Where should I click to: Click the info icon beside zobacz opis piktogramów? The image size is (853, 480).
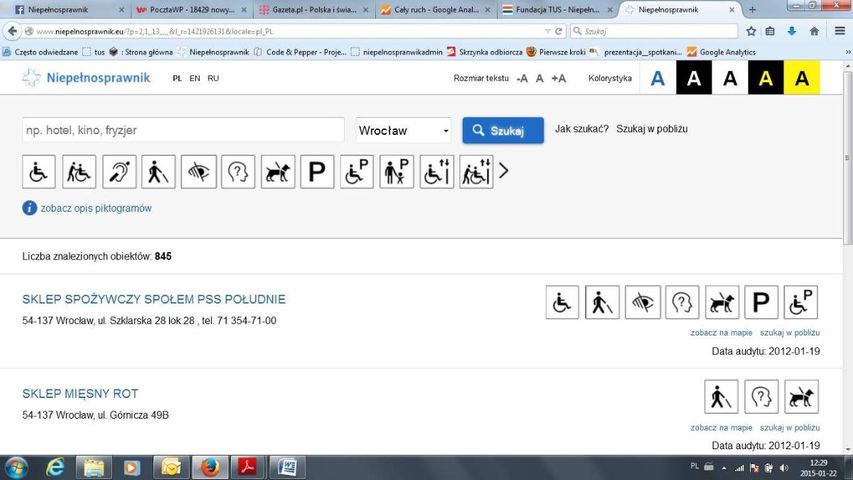(x=29, y=208)
